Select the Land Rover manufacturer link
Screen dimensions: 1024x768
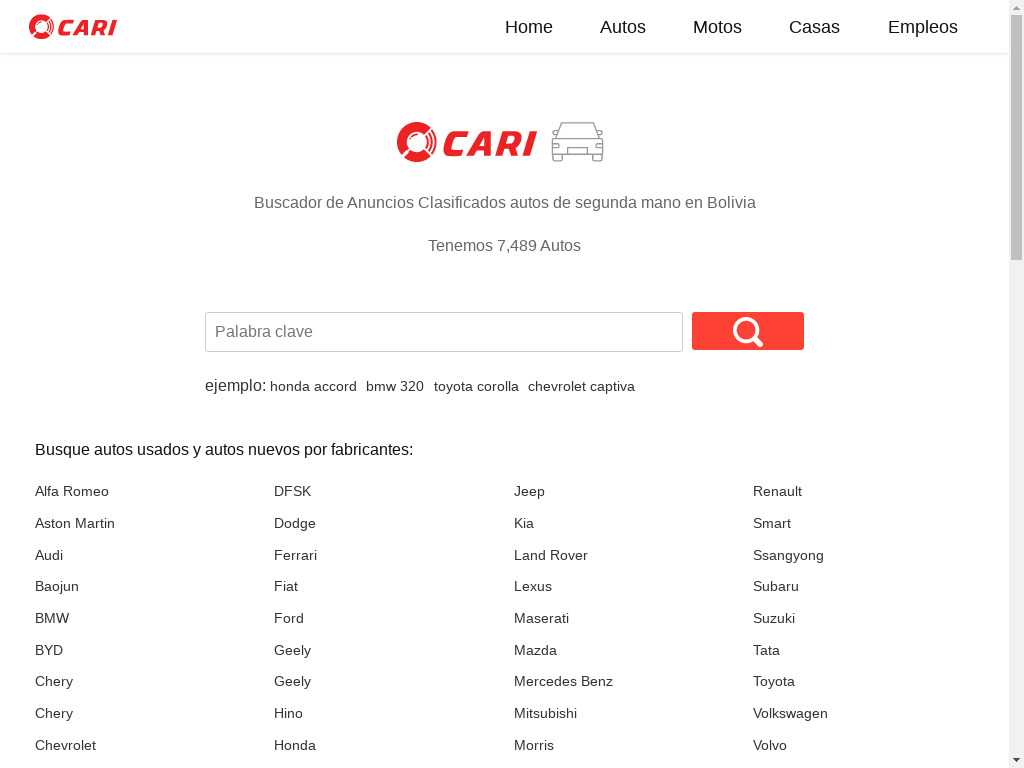pyautogui.click(x=551, y=555)
